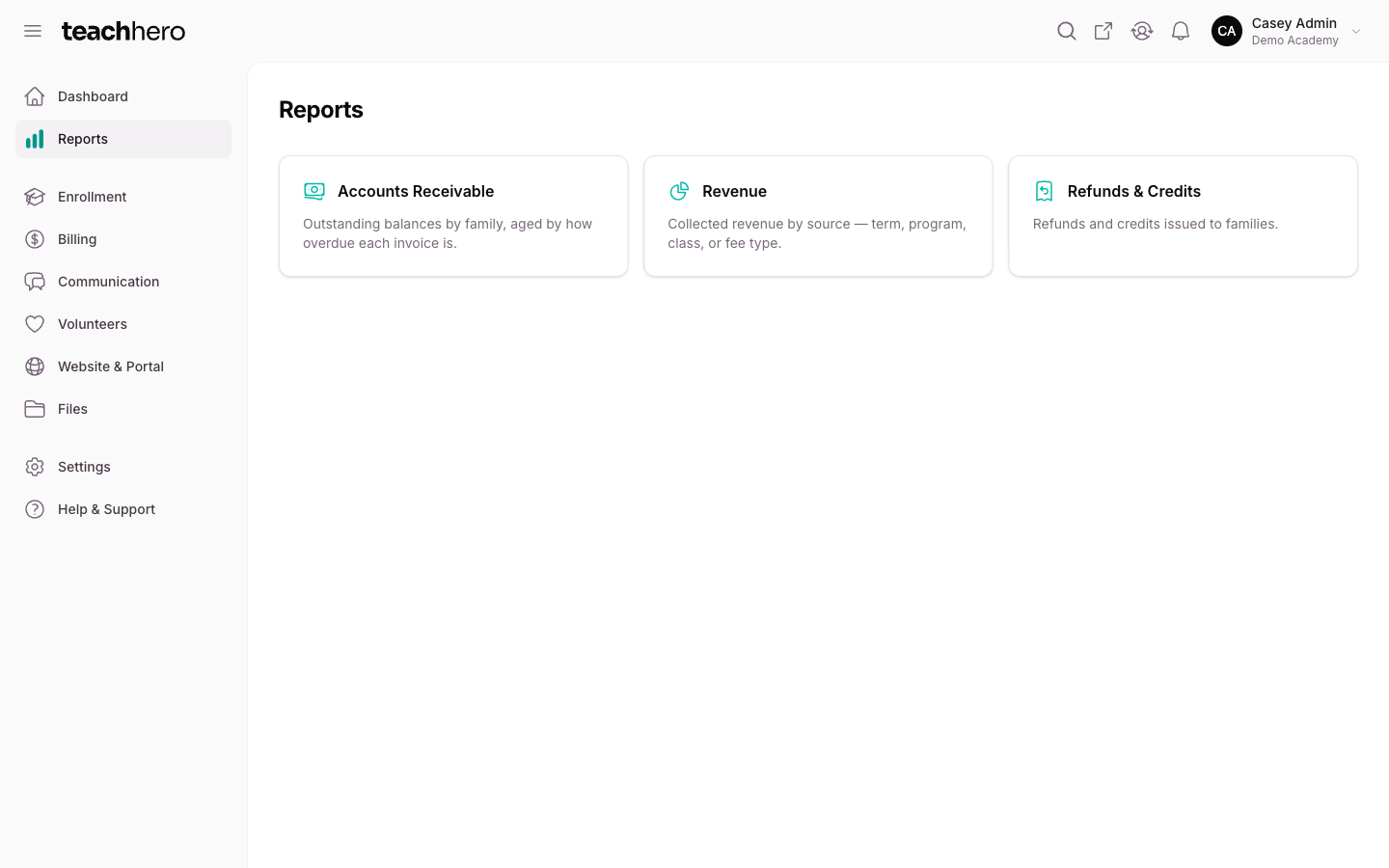Click the Volunteers heart icon

coord(35,324)
